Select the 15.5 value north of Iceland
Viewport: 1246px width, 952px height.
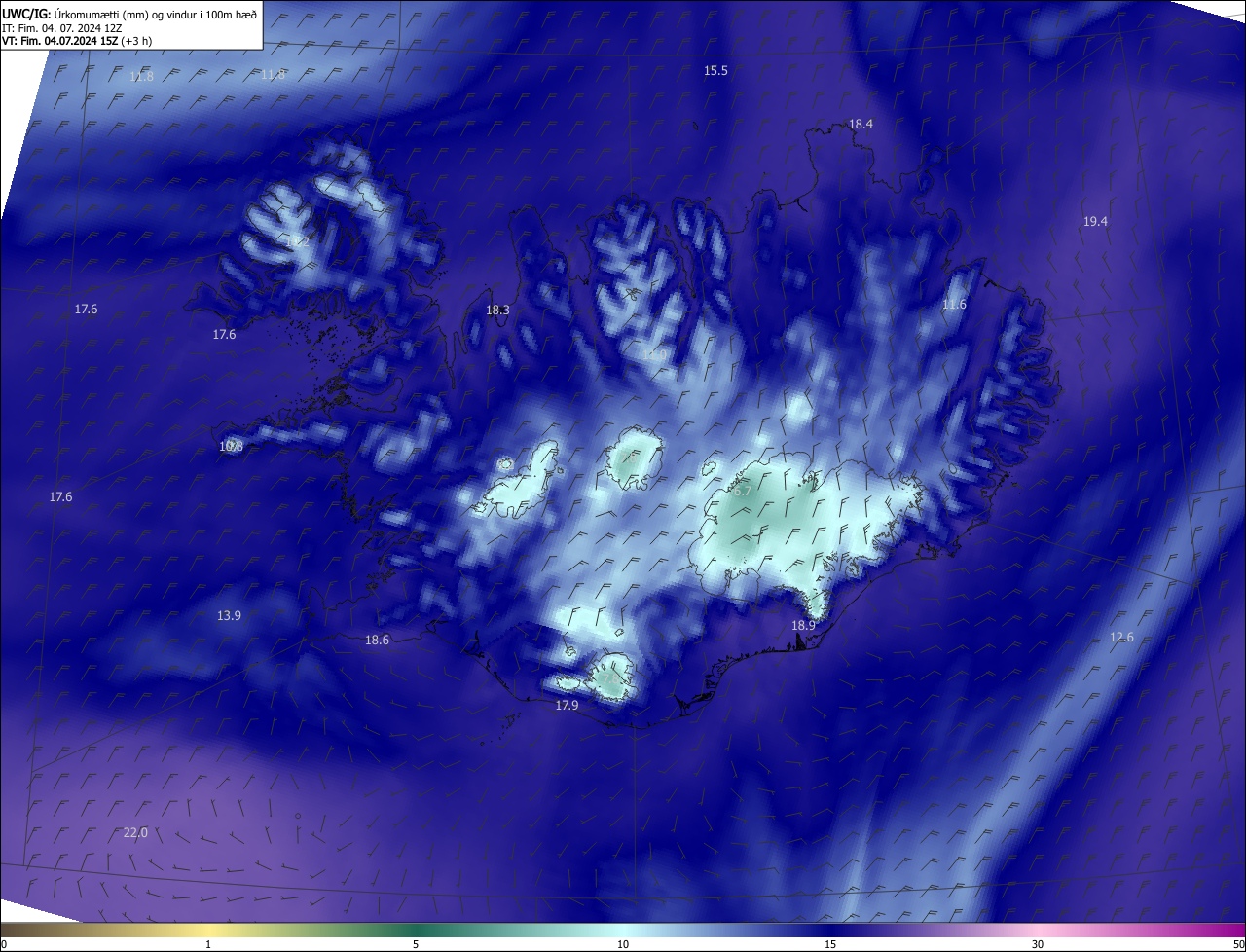715,71
